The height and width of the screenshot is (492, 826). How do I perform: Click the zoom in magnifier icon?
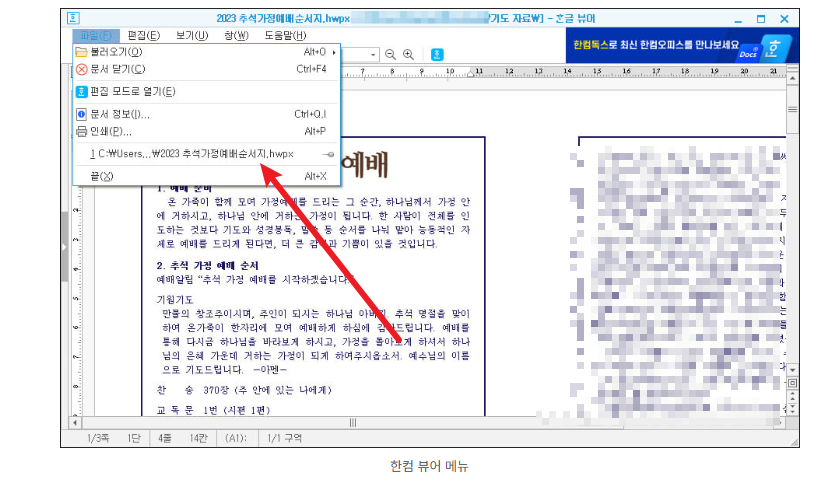(x=408, y=54)
